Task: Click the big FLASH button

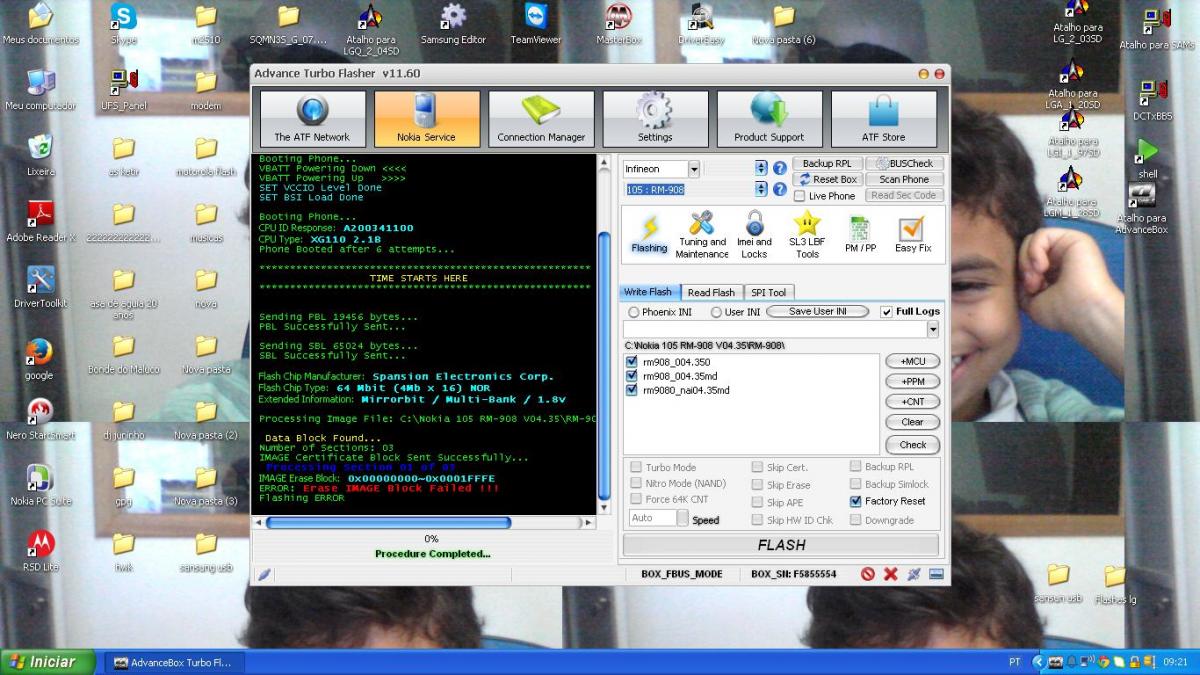Action: coord(781,545)
